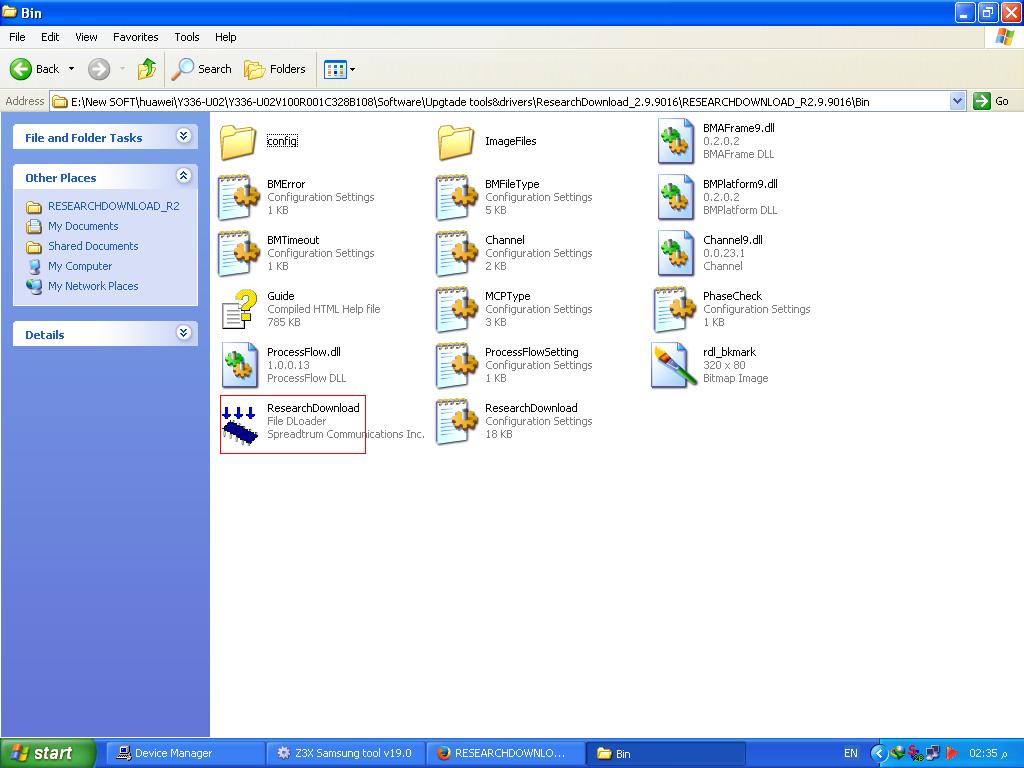
Task: Open the View menu
Action: click(86, 37)
